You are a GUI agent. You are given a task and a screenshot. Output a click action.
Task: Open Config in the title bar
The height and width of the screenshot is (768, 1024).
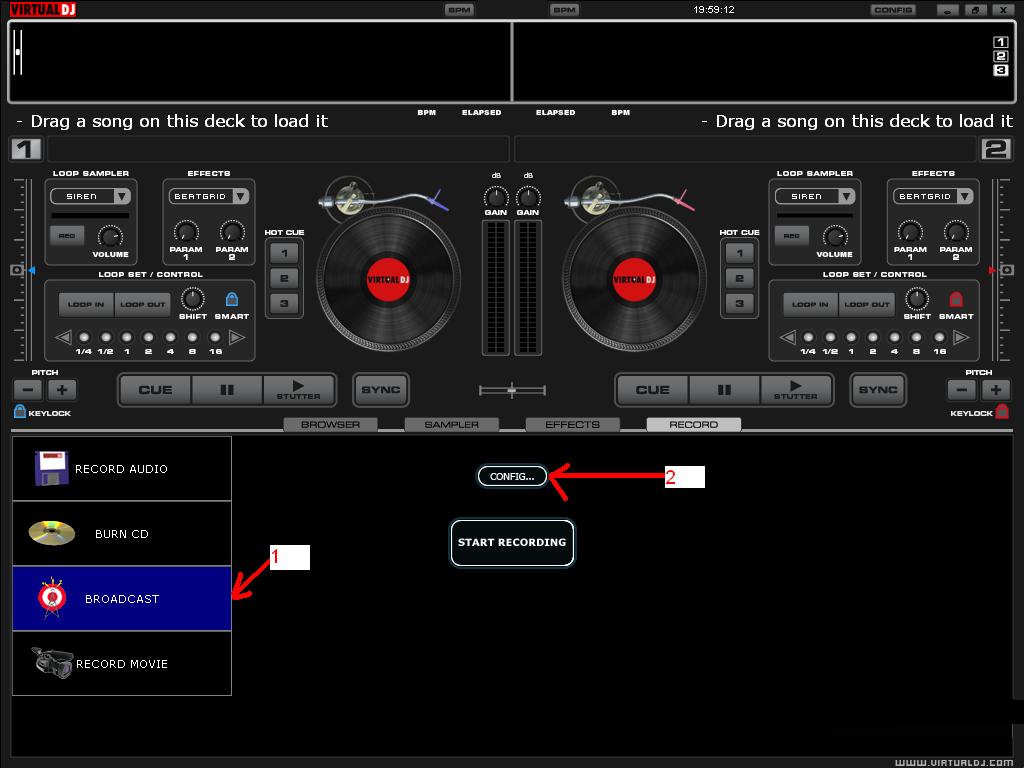893,10
